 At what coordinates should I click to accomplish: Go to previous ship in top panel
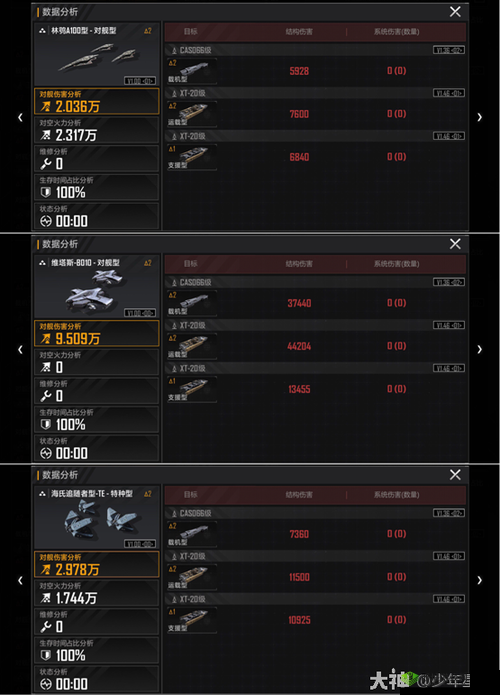[x=20, y=117]
